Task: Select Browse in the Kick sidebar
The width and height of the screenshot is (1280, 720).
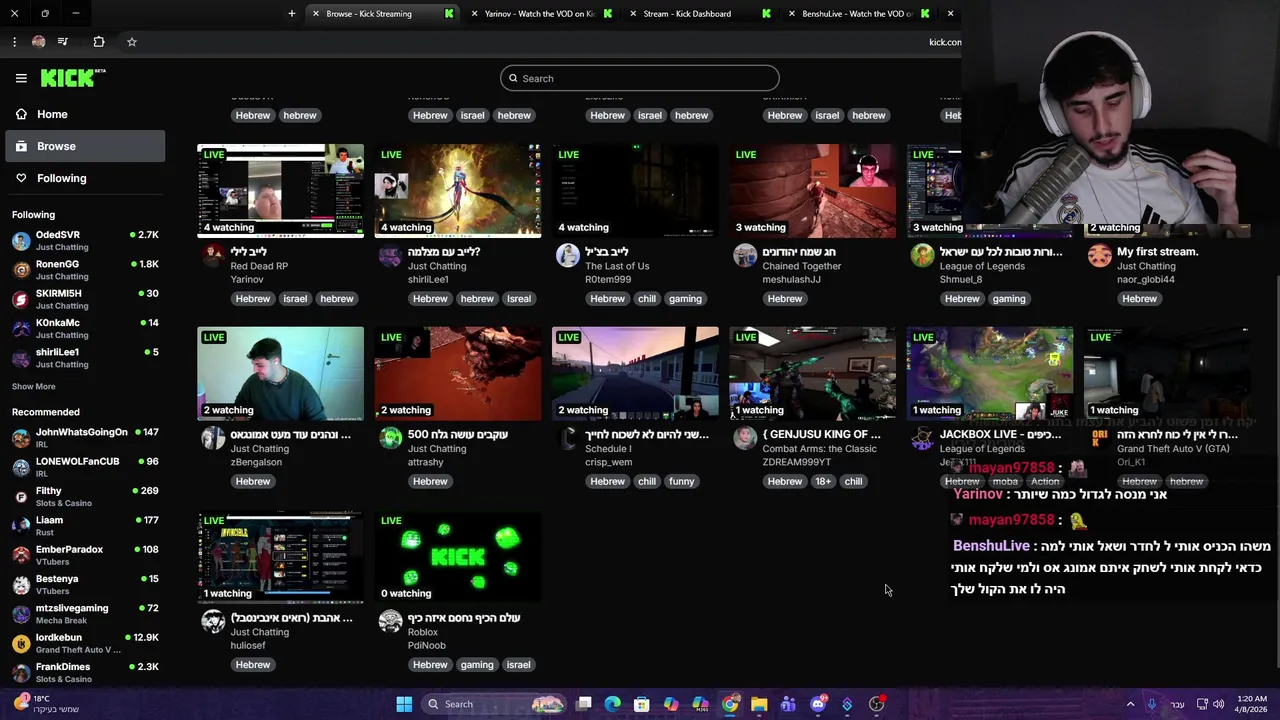Action: [87, 146]
